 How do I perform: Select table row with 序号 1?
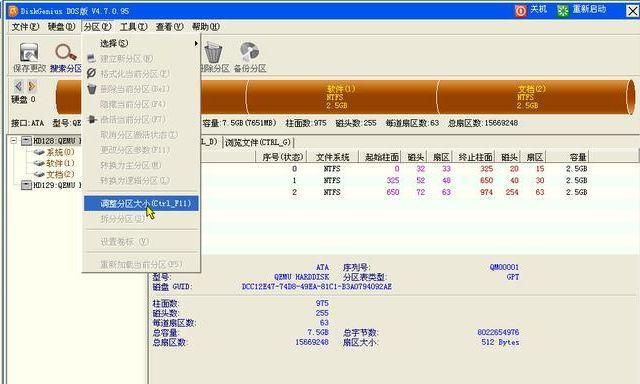point(394,180)
